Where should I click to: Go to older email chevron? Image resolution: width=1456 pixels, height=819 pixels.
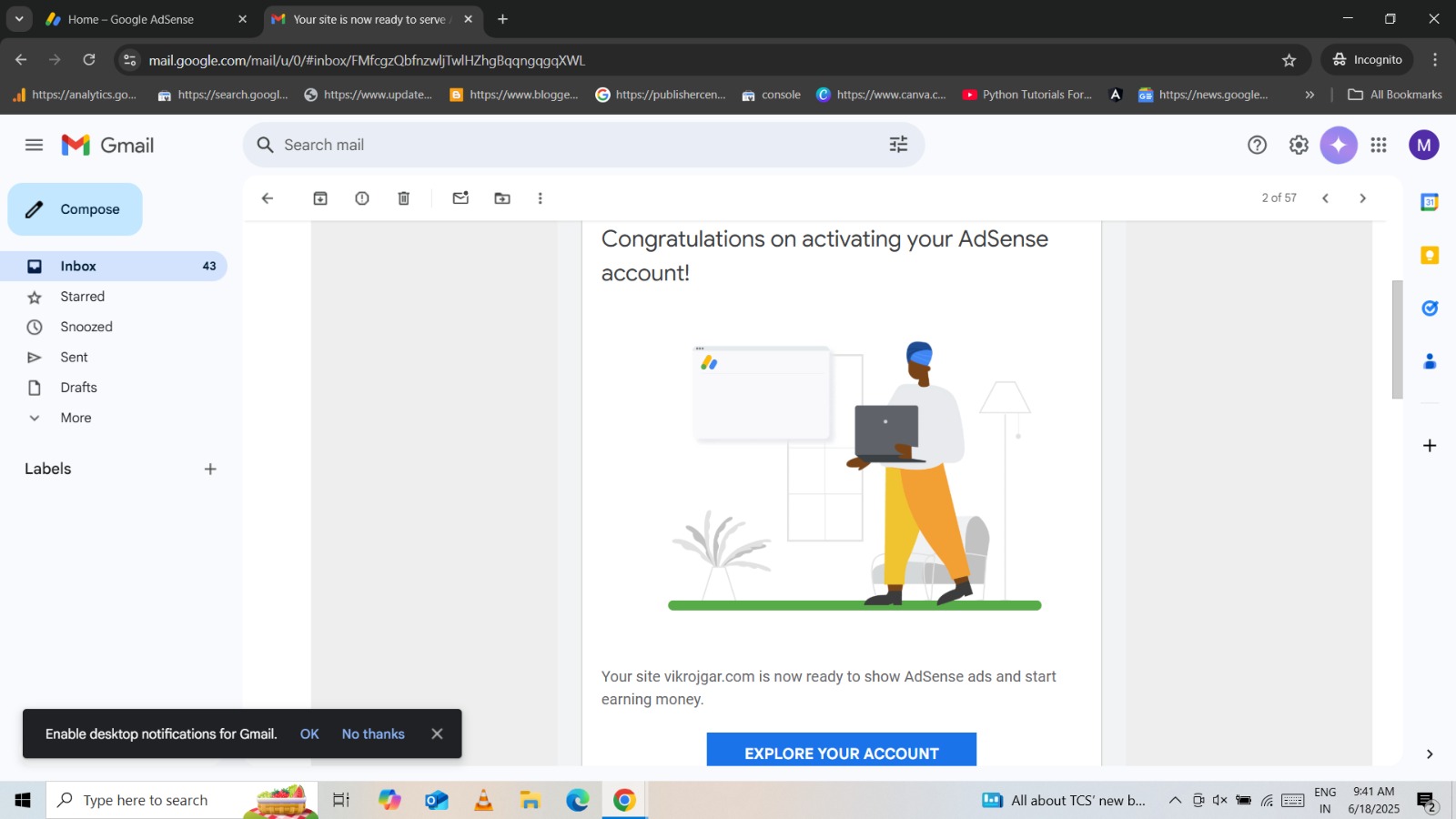click(1362, 198)
